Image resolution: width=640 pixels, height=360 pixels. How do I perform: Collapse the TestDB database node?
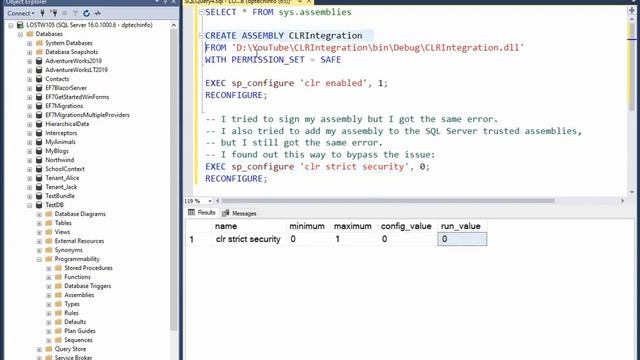tap(30, 205)
